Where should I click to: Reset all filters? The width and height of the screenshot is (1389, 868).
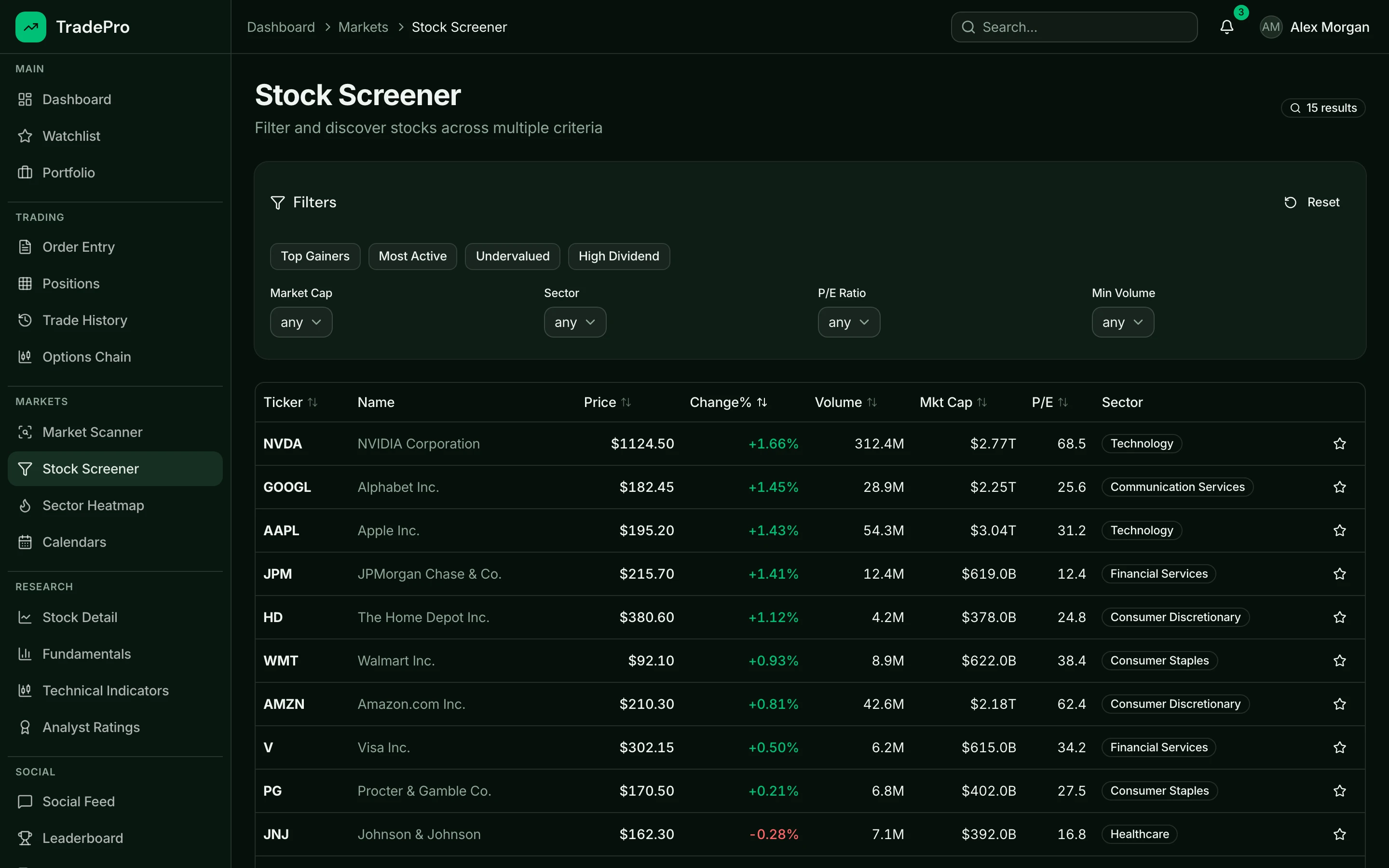tap(1312, 203)
